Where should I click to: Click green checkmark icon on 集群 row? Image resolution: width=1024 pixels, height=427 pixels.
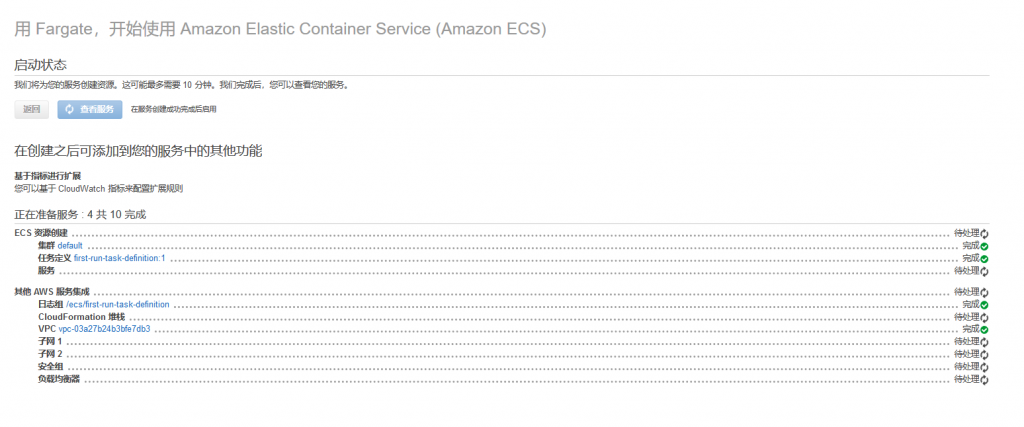(984, 246)
